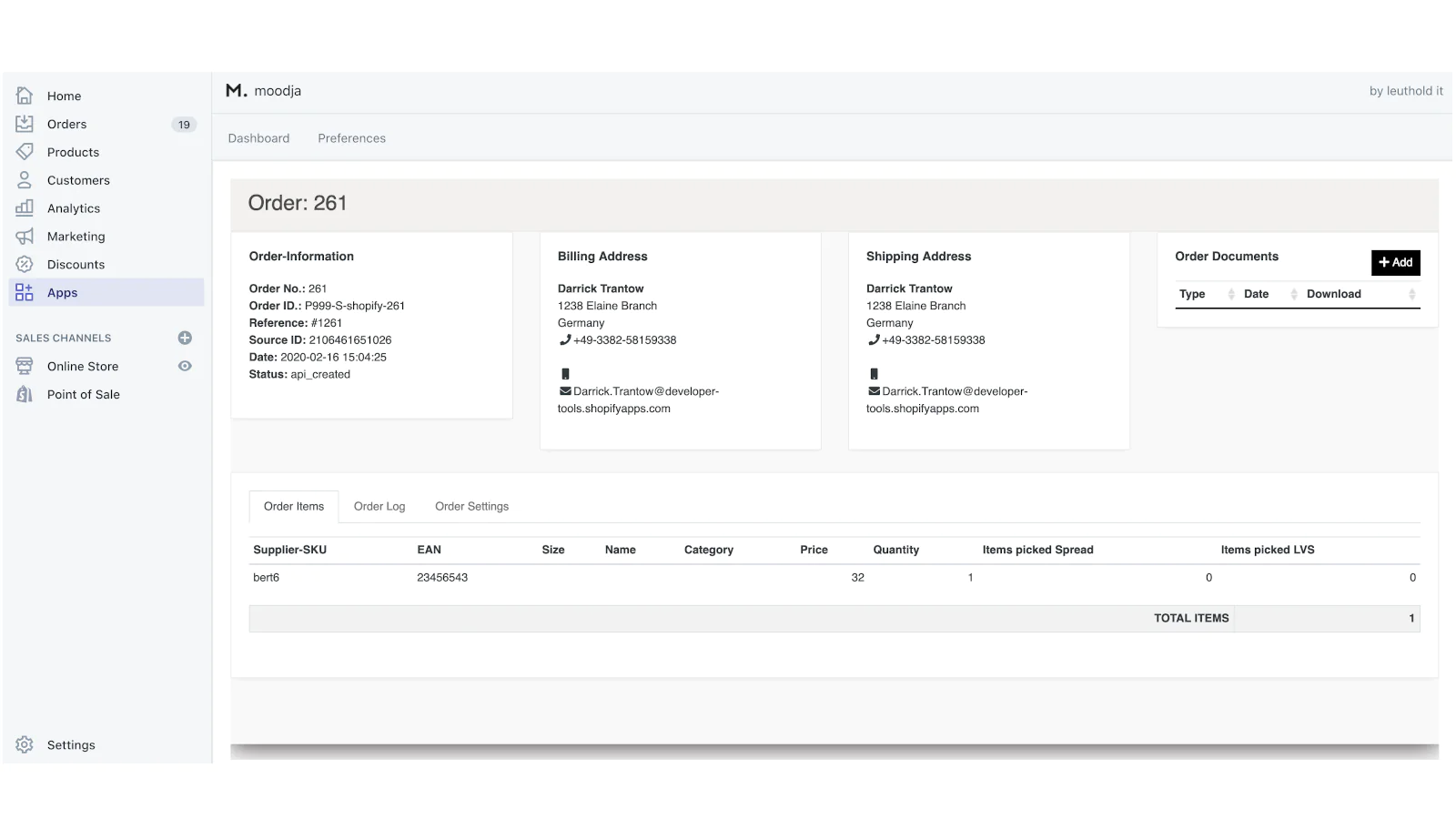Click billing address envelope icon
This screenshot has height=819, width=1456.
pyautogui.click(x=565, y=391)
